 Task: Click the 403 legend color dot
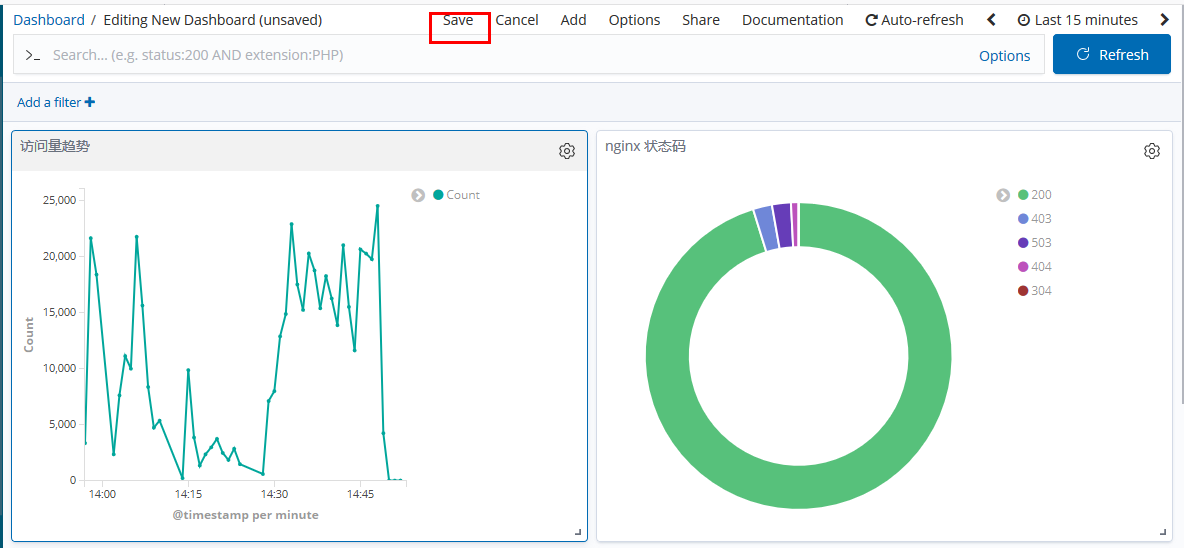[x=1023, y=219]
